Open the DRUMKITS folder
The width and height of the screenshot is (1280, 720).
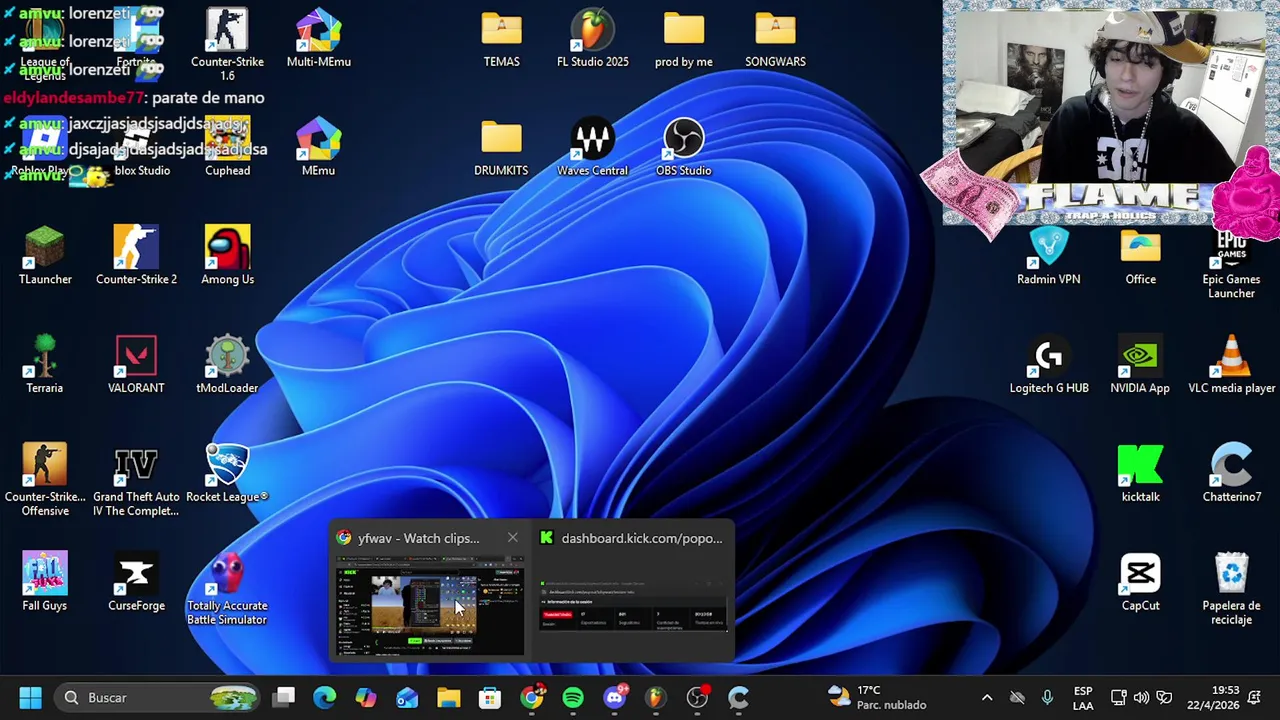501,147
